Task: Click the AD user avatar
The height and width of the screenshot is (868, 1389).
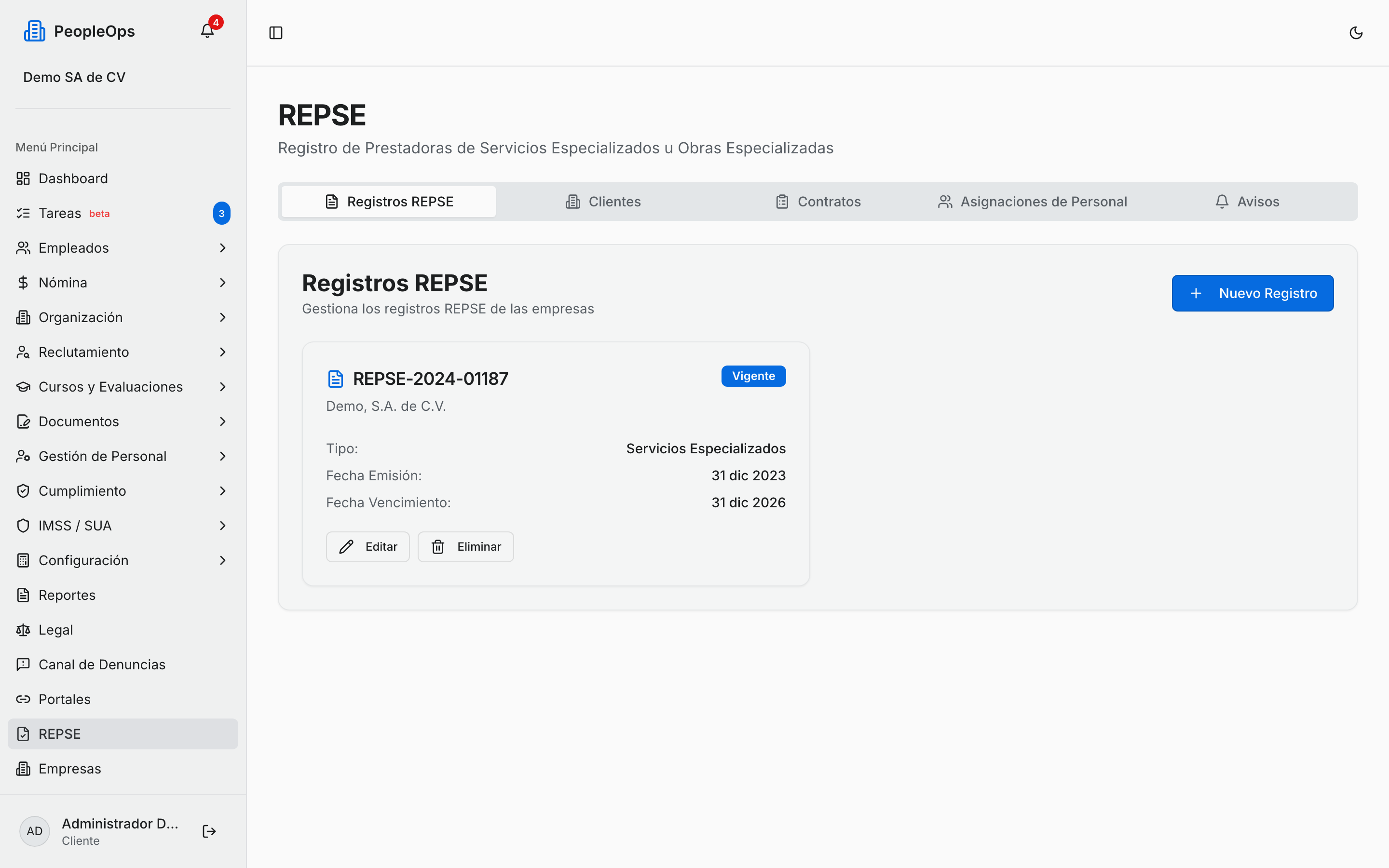Action: point(34,831)
